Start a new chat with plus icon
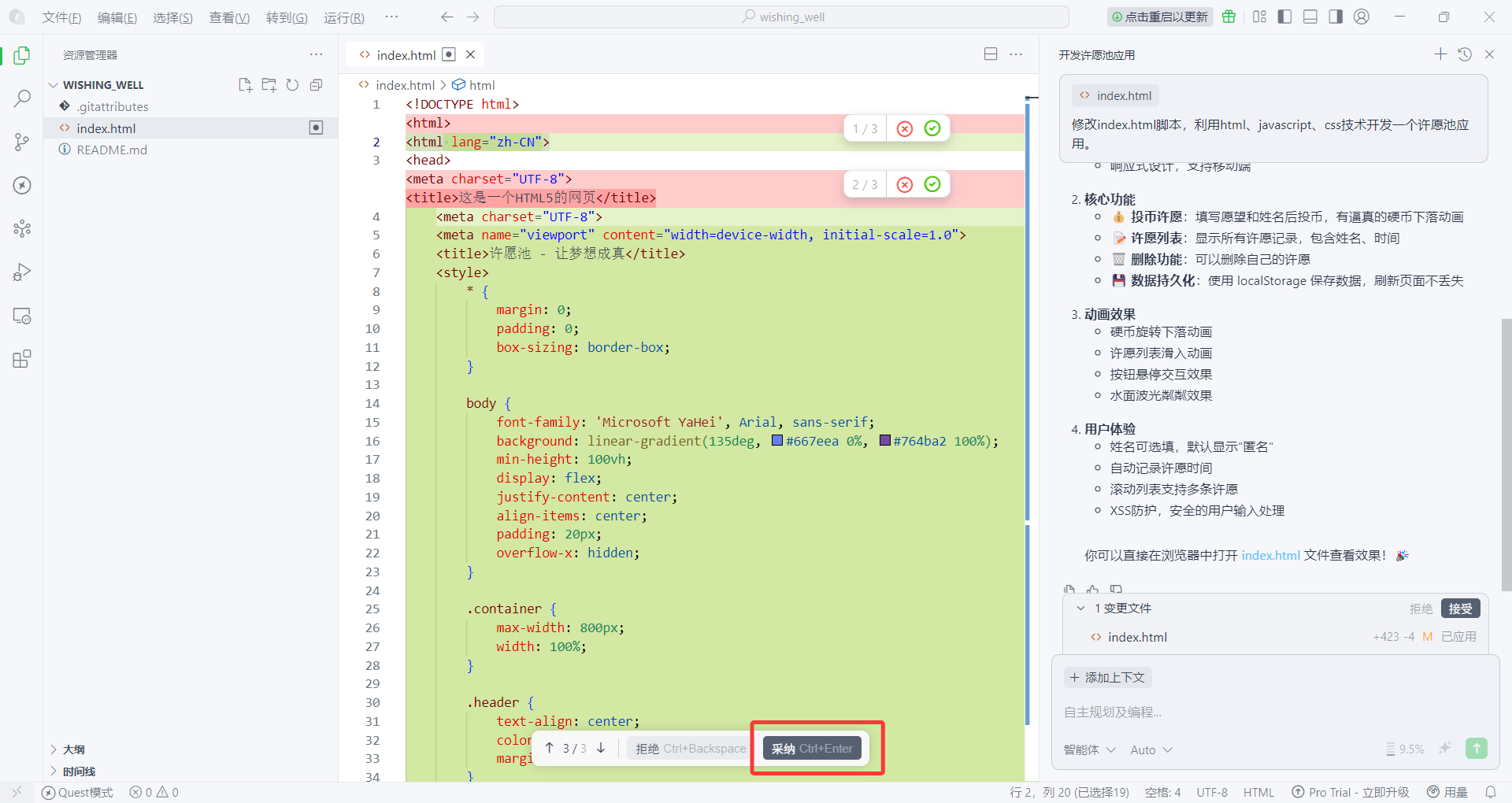Screen dimensions: 1512x803 click(x=1440, y=54)
